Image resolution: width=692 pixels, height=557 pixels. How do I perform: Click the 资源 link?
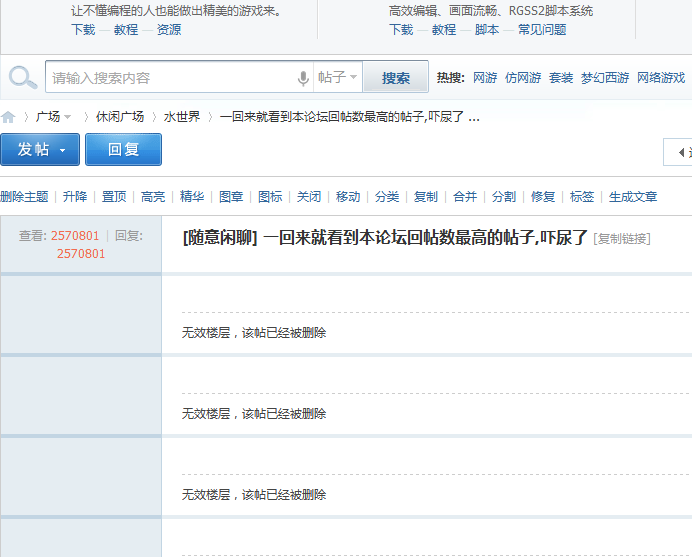point(169,30)
